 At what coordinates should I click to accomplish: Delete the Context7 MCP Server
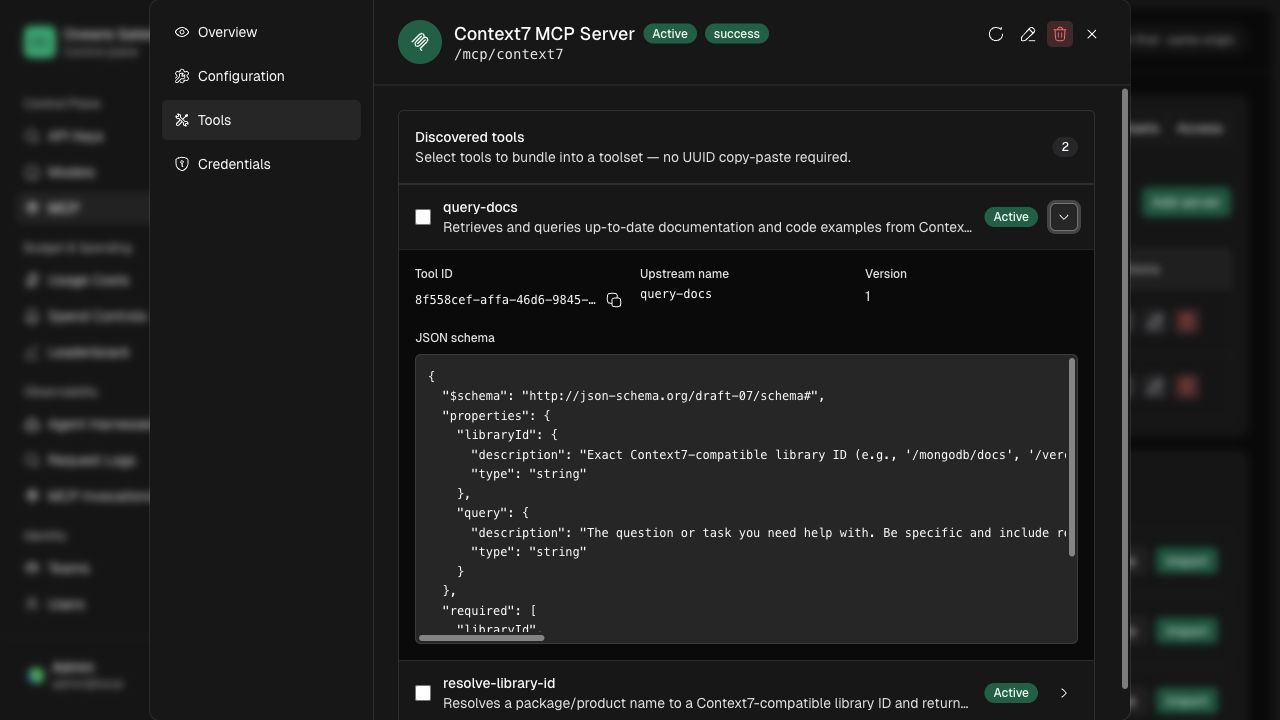(1060, 34)
